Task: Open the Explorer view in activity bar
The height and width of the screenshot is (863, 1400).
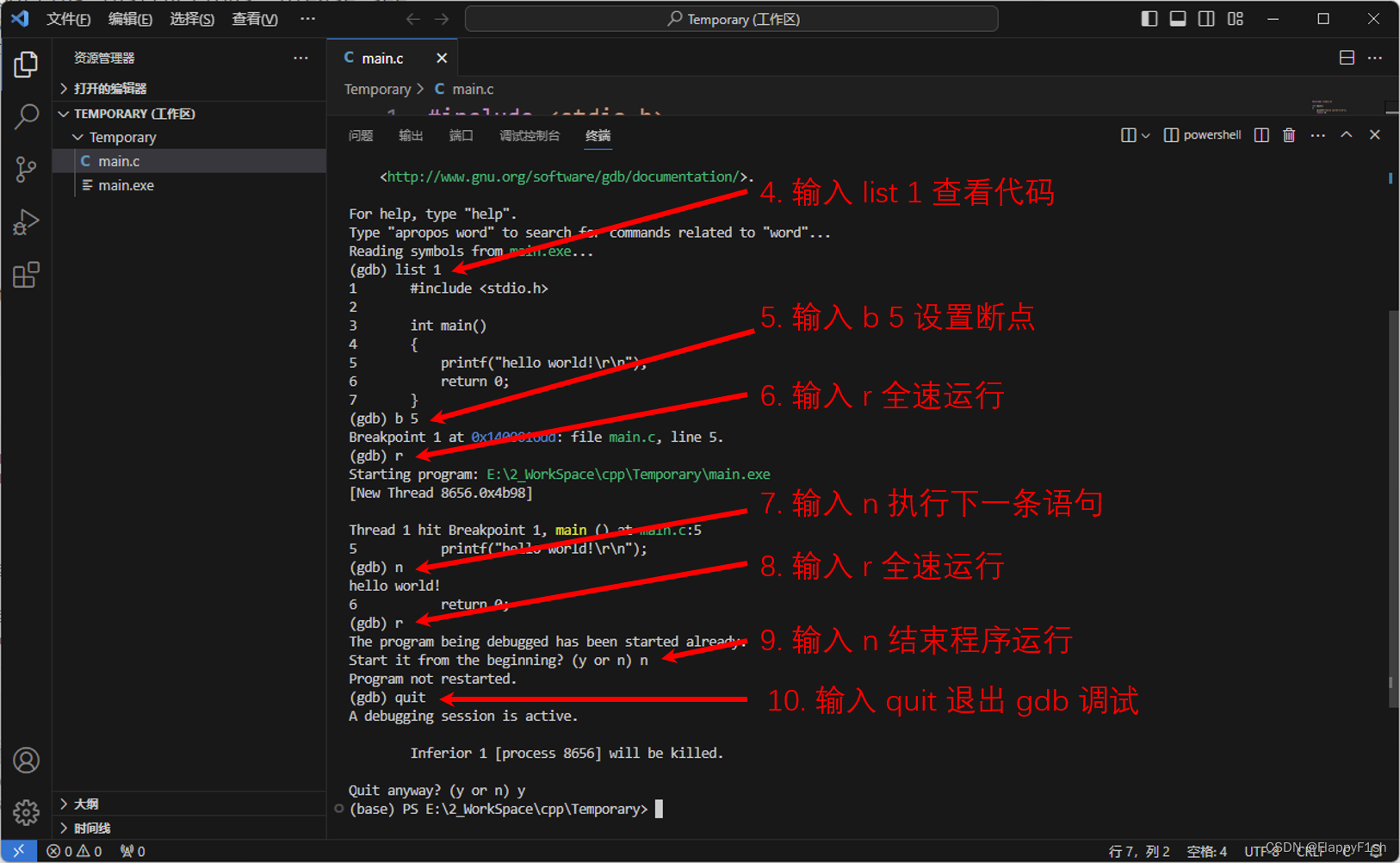Action: [x=26, y=64]
